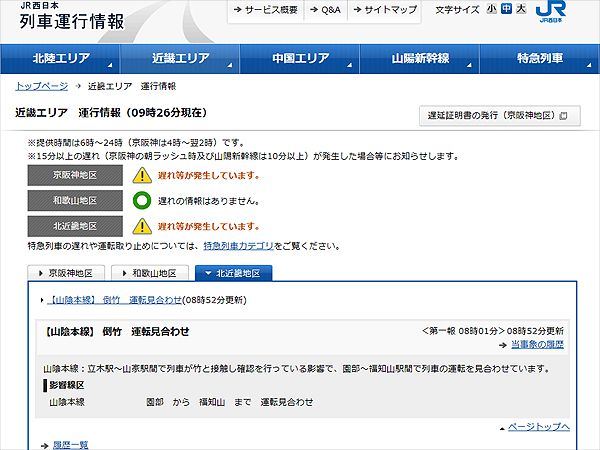Screen dimensions: 600x450
Task: Click arrow icon beside 履歴一覧
Action: coord(45,445)
